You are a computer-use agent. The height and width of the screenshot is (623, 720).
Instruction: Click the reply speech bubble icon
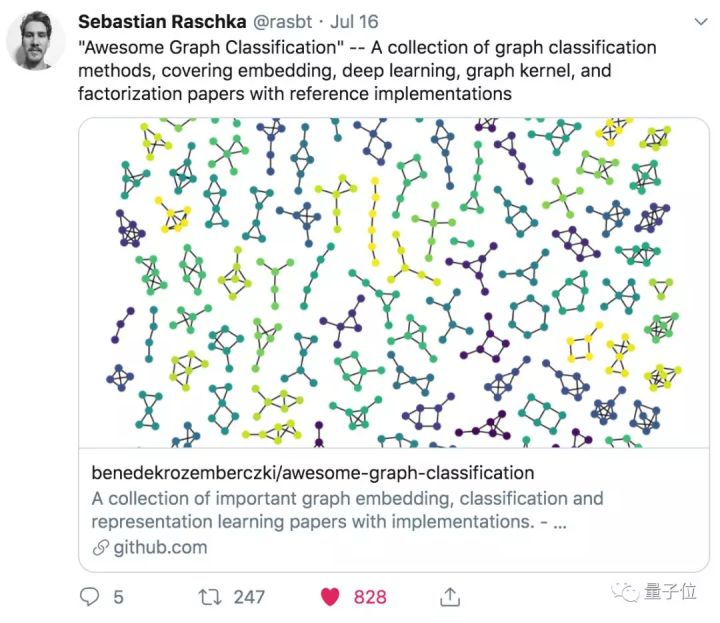89,597
